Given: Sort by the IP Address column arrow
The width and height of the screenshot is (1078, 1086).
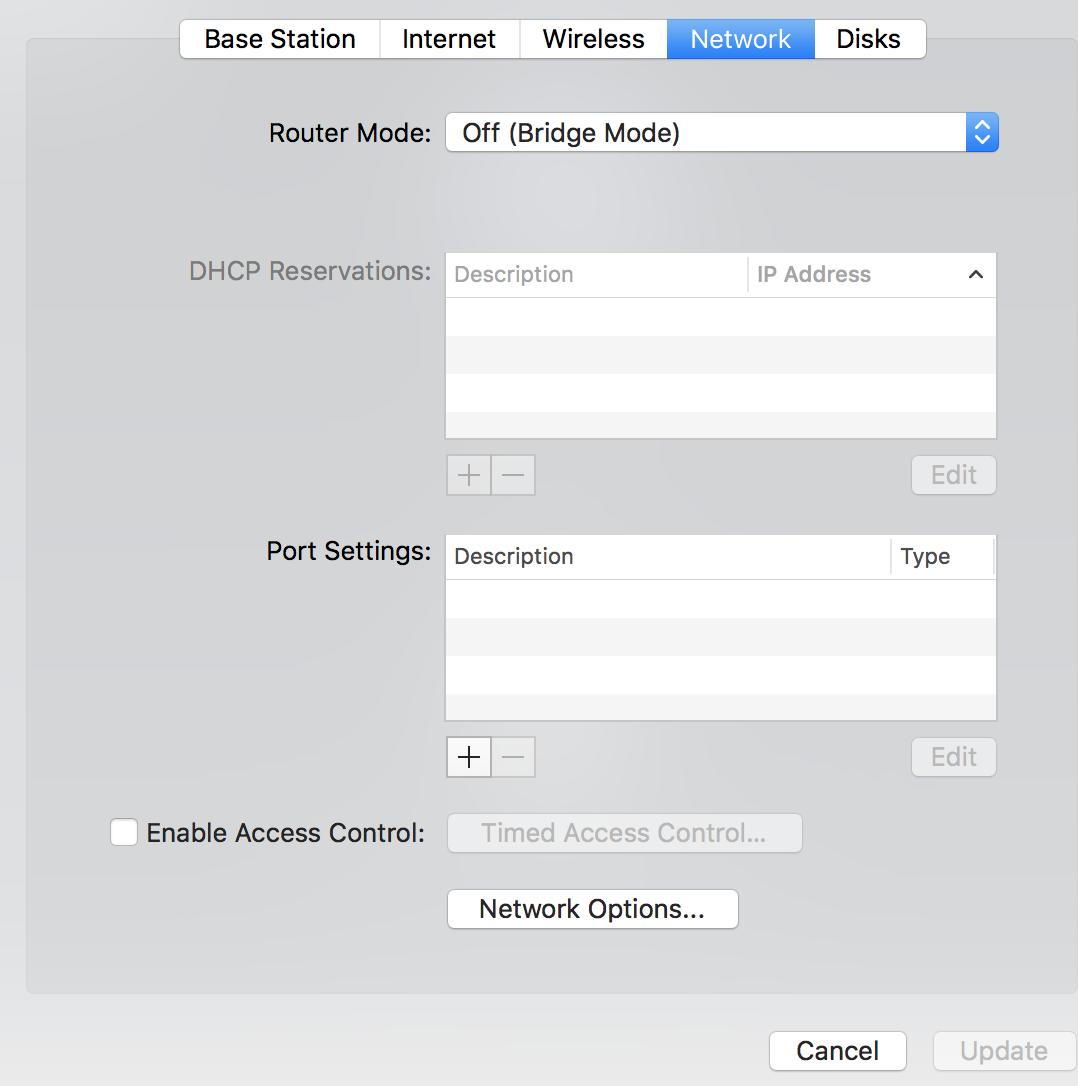Looking at the screenshot, I should (x=976, y=275).
